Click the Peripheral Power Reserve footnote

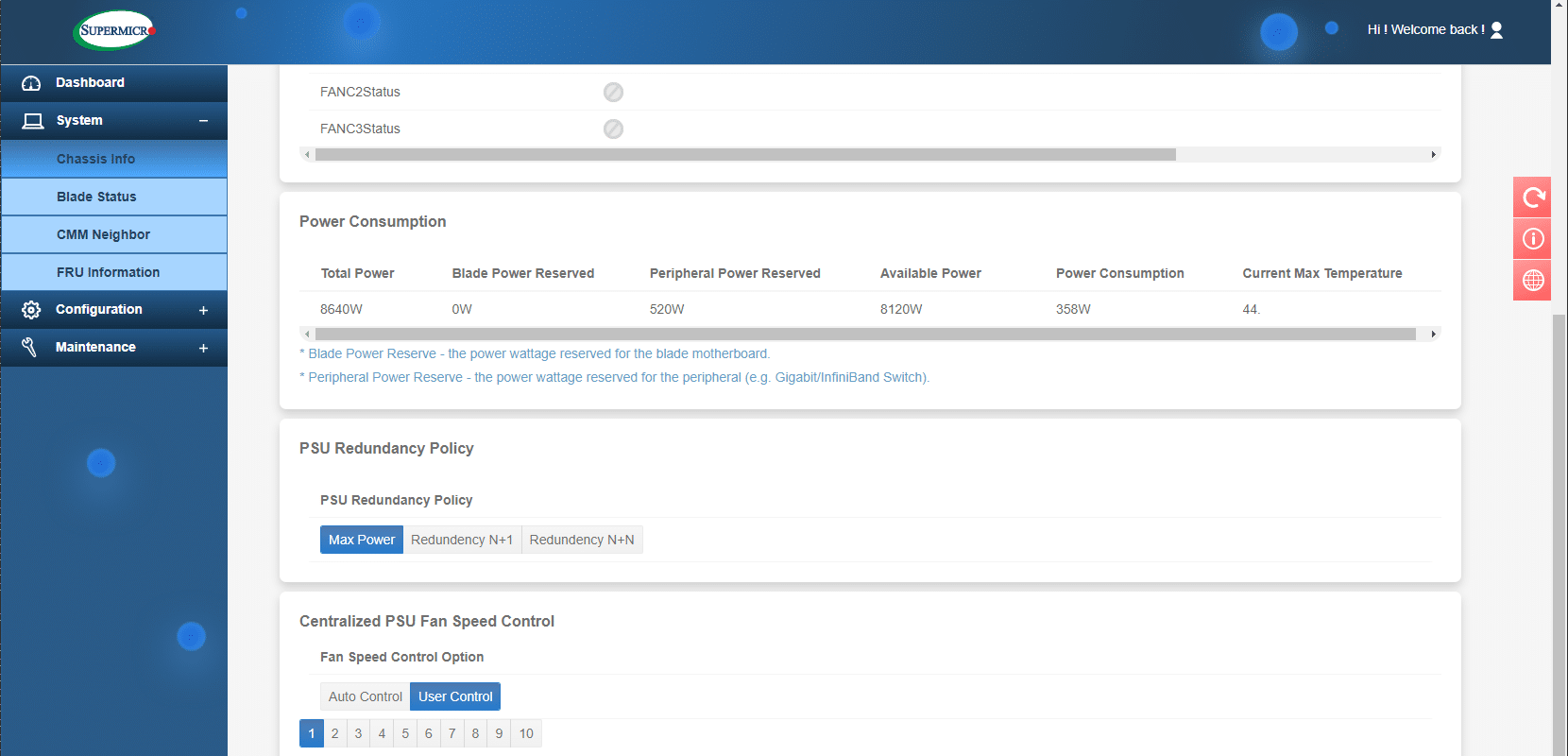click(x=614, y=377)
